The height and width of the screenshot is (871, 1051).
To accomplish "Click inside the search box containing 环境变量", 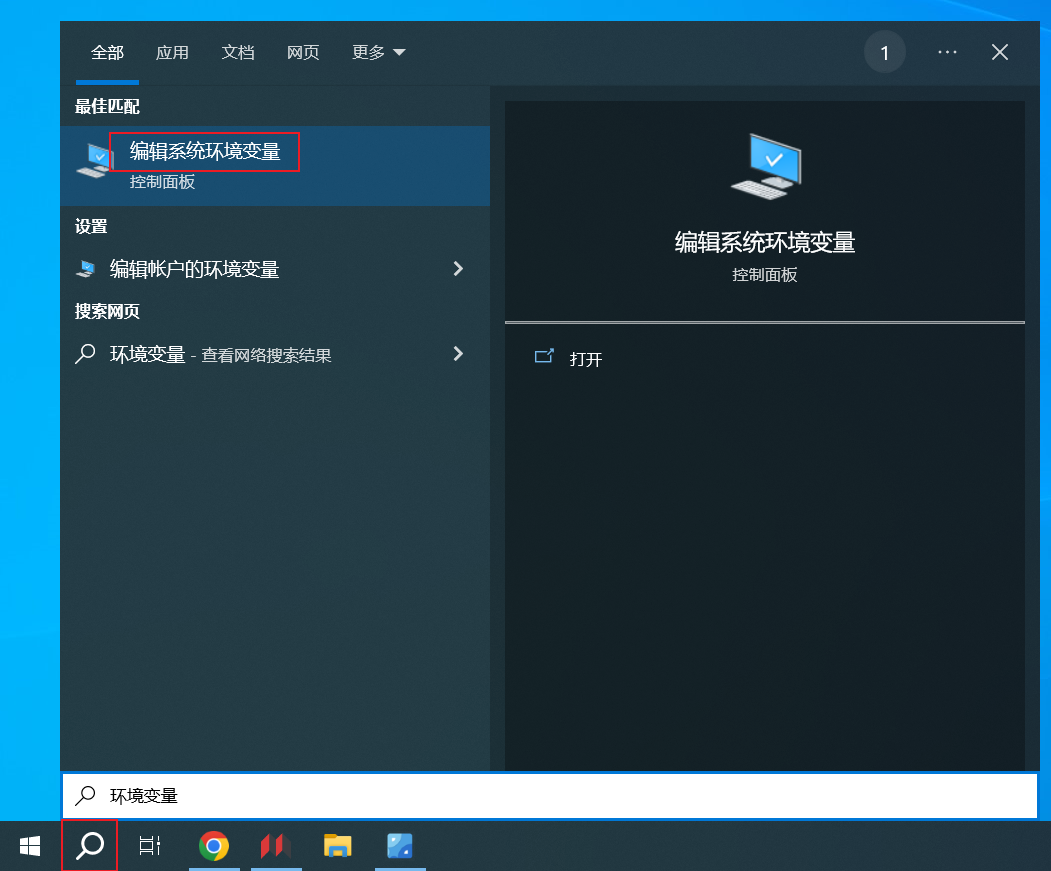I will click(550, 796).
